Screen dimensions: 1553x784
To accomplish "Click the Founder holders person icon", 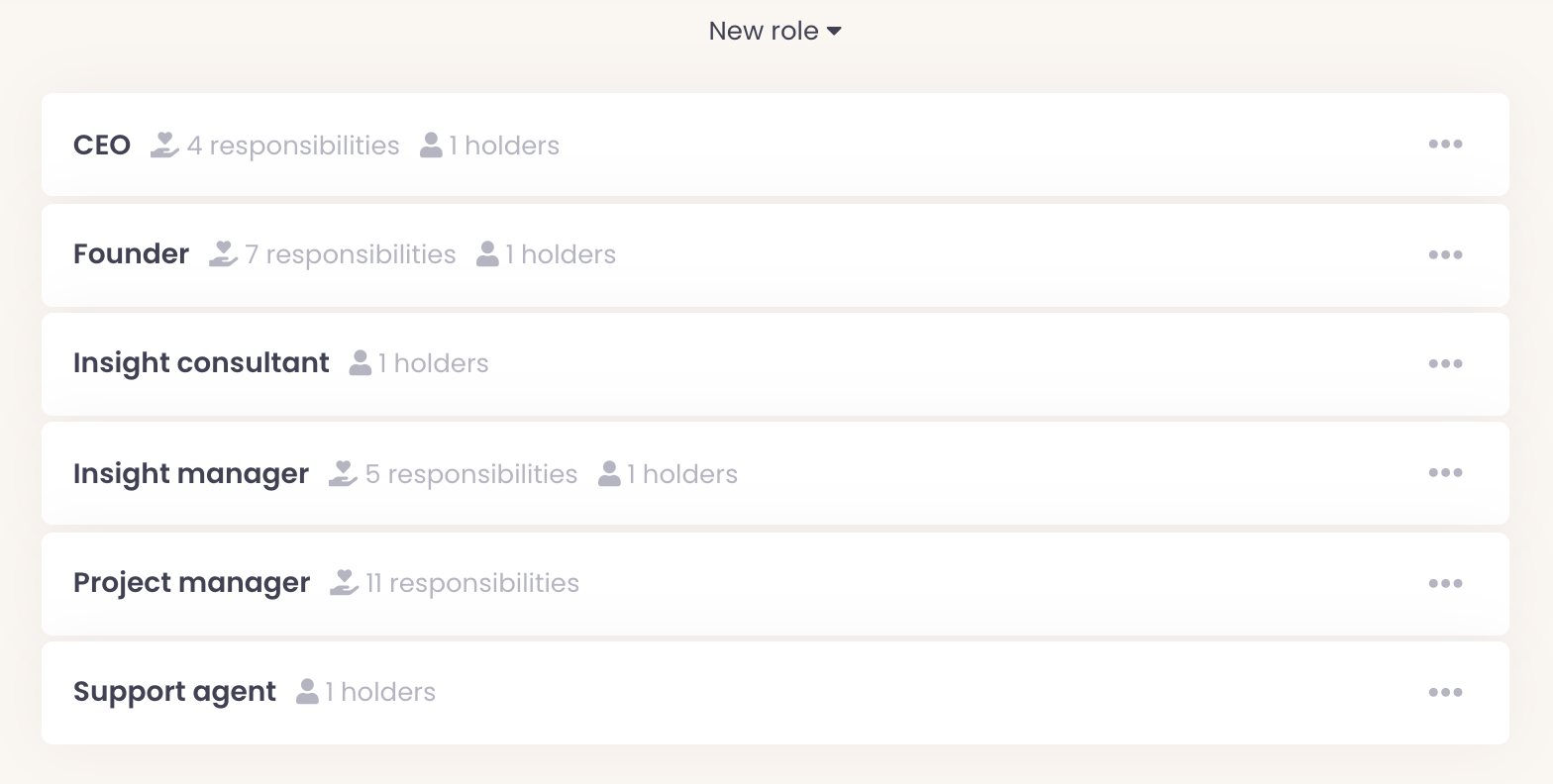I will (487, 254).
